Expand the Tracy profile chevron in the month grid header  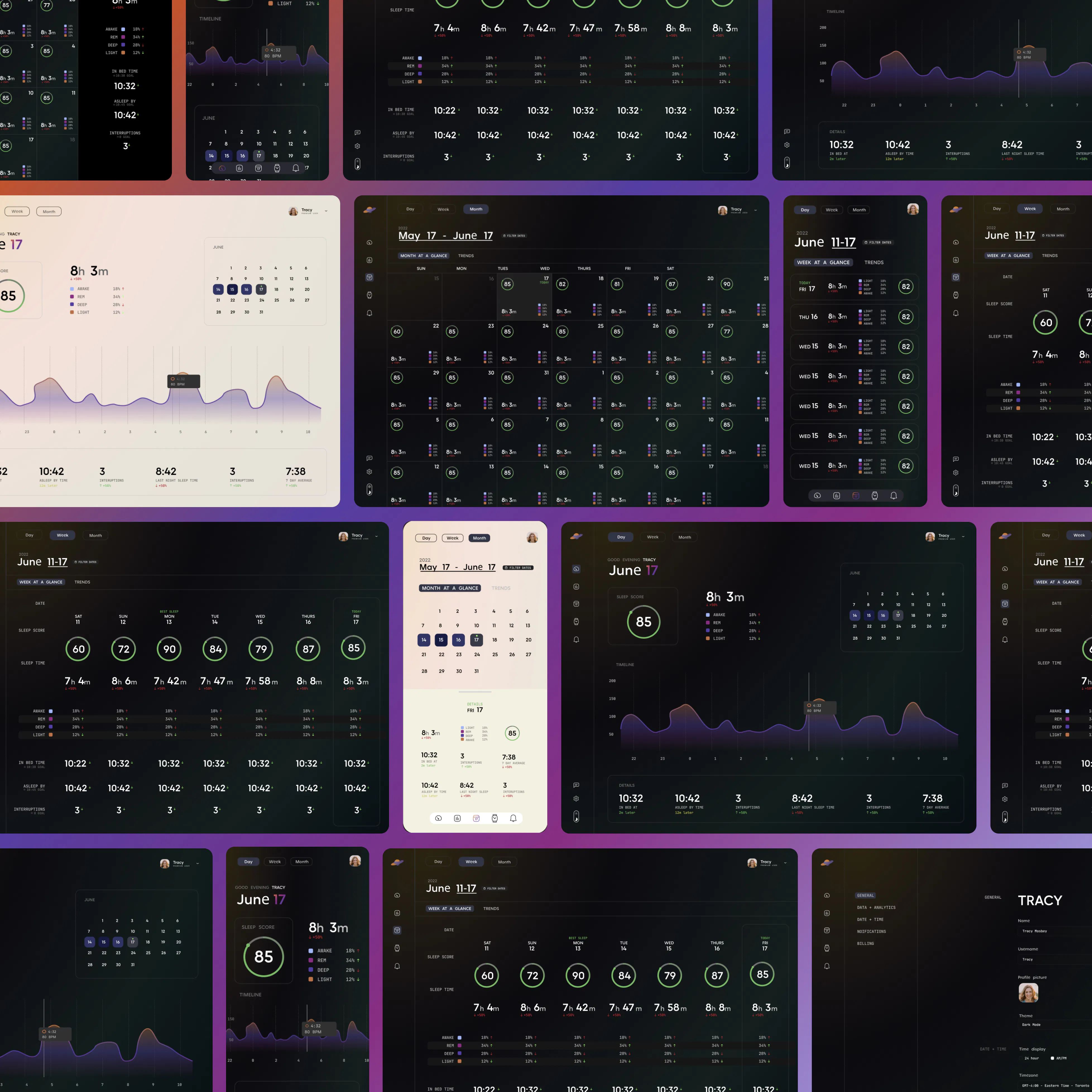pyautogui.click(x=755, y=210)
